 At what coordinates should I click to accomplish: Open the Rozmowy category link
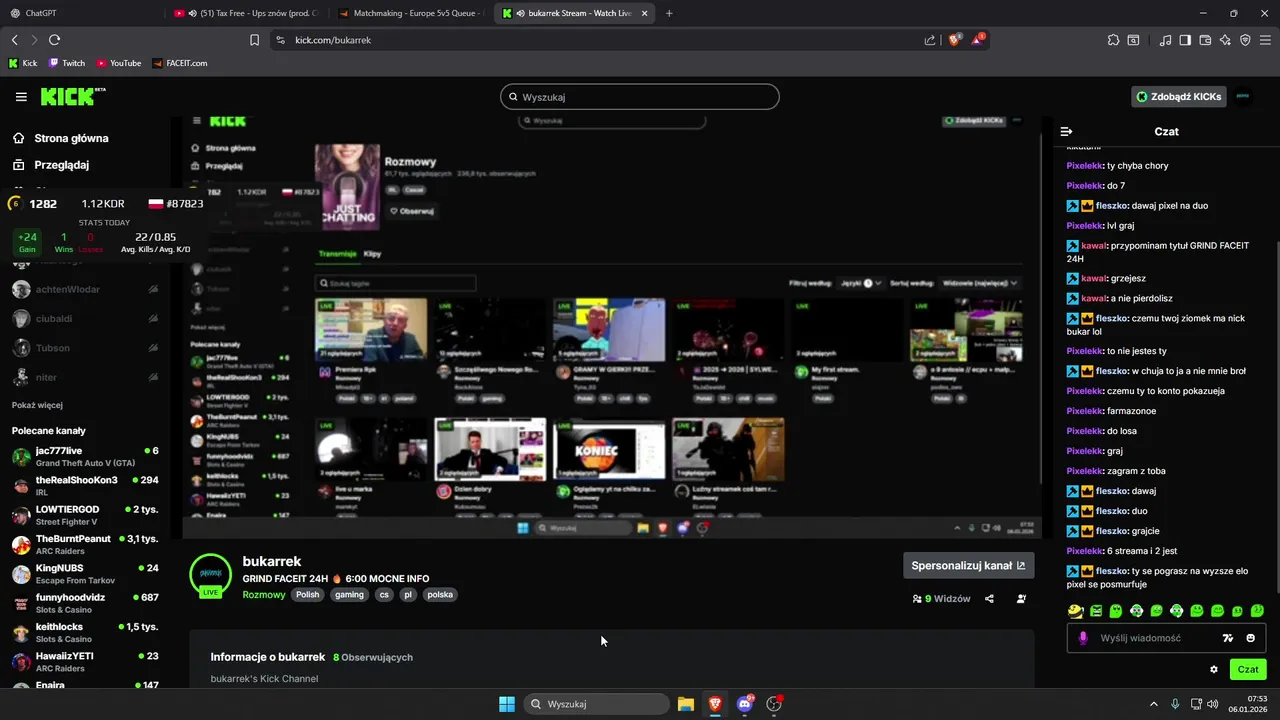(264, 594)
